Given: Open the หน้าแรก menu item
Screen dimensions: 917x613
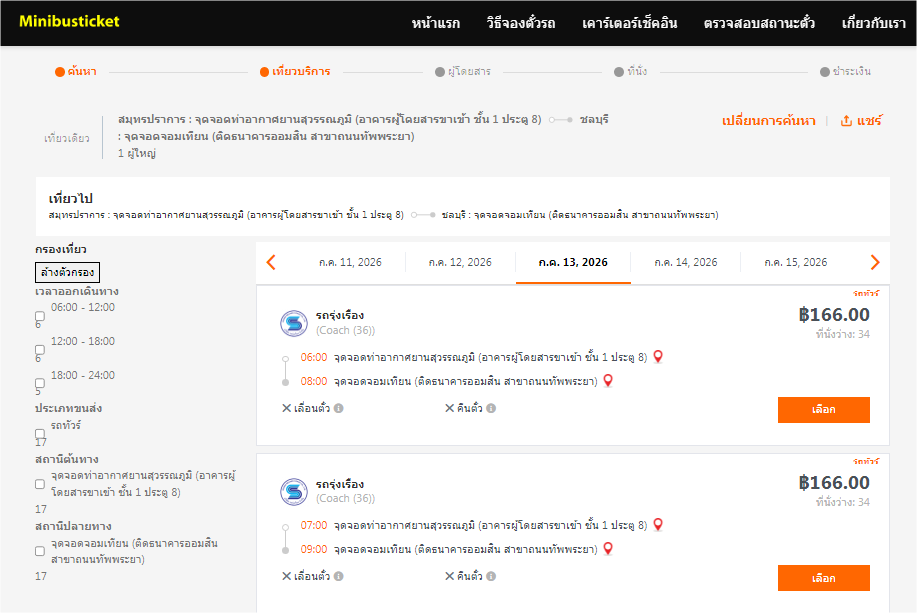Looking at the screenshot, I should [436, 23].
